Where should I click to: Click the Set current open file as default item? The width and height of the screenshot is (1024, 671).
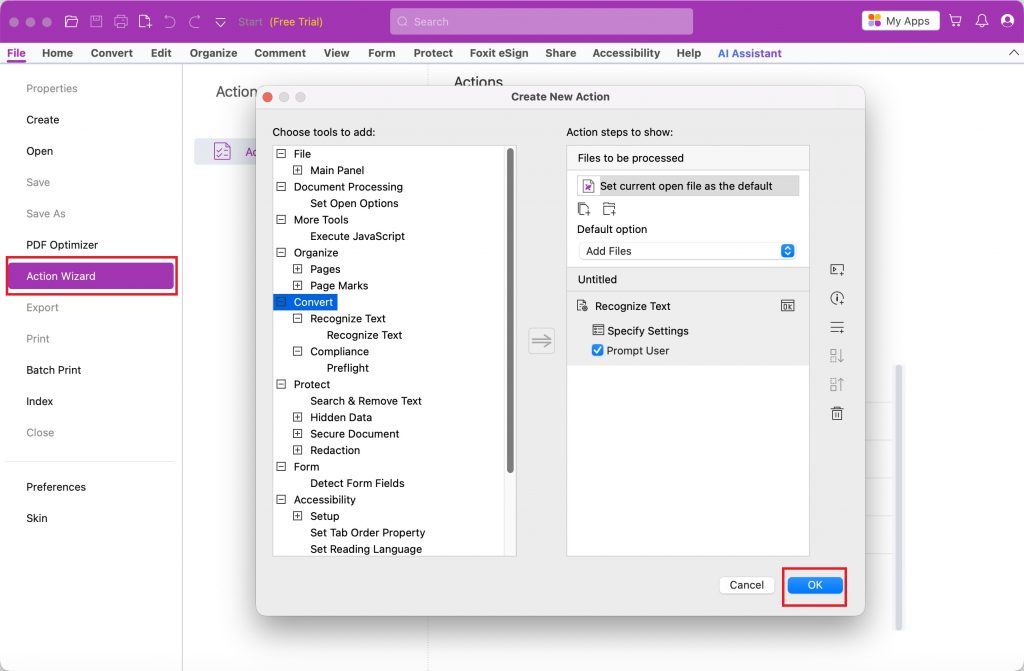tap(688, 186)
